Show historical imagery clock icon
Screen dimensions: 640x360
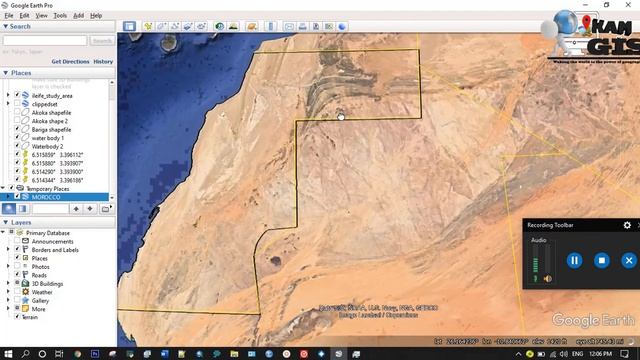(220, 27)
